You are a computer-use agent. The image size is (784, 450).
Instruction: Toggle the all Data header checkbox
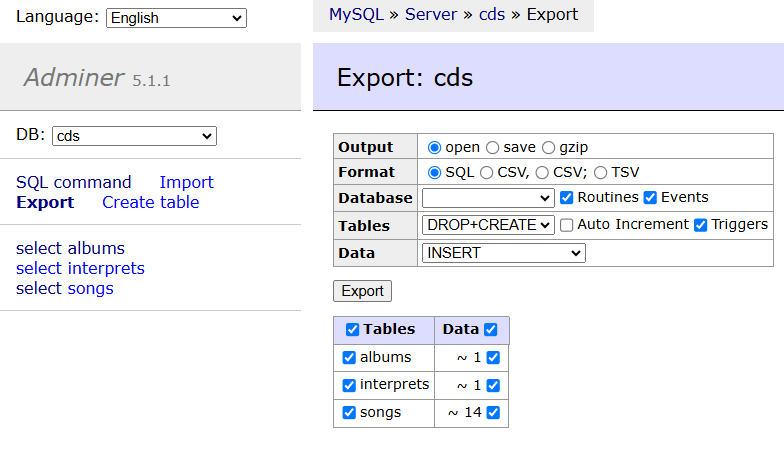490,330
